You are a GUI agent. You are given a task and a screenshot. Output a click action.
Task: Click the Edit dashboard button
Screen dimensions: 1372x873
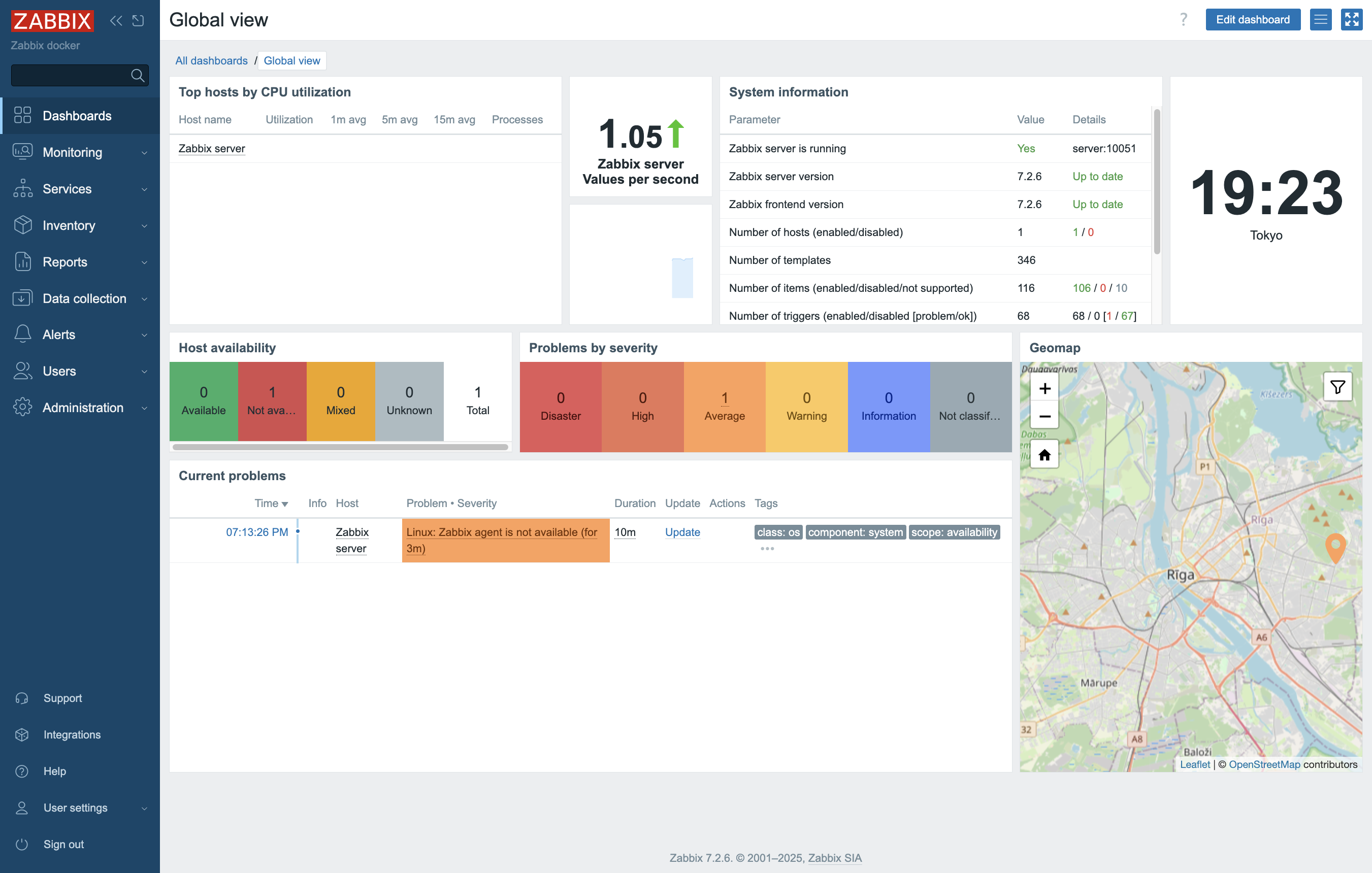click(x=1252, y=20)
